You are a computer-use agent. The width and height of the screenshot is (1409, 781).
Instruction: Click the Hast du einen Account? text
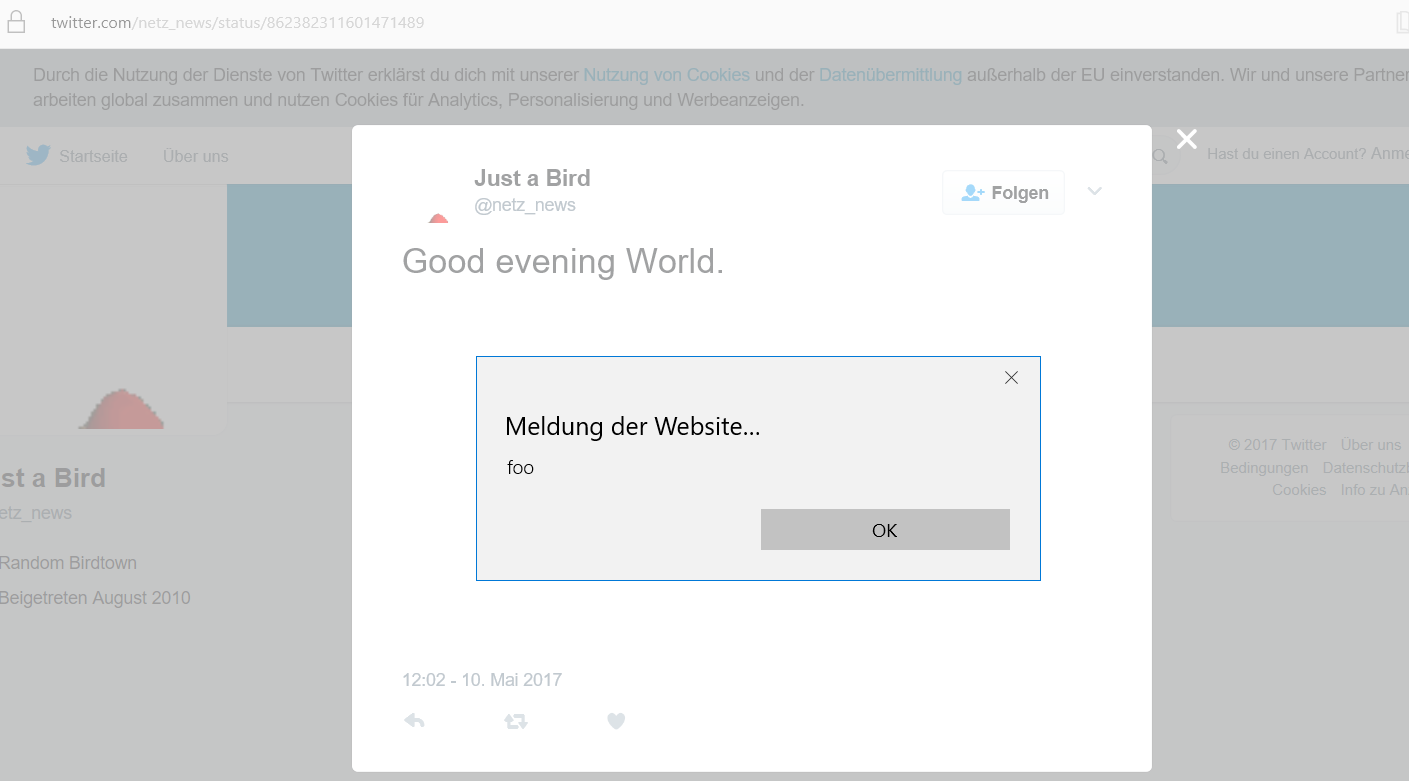[x=1285, y=154]
